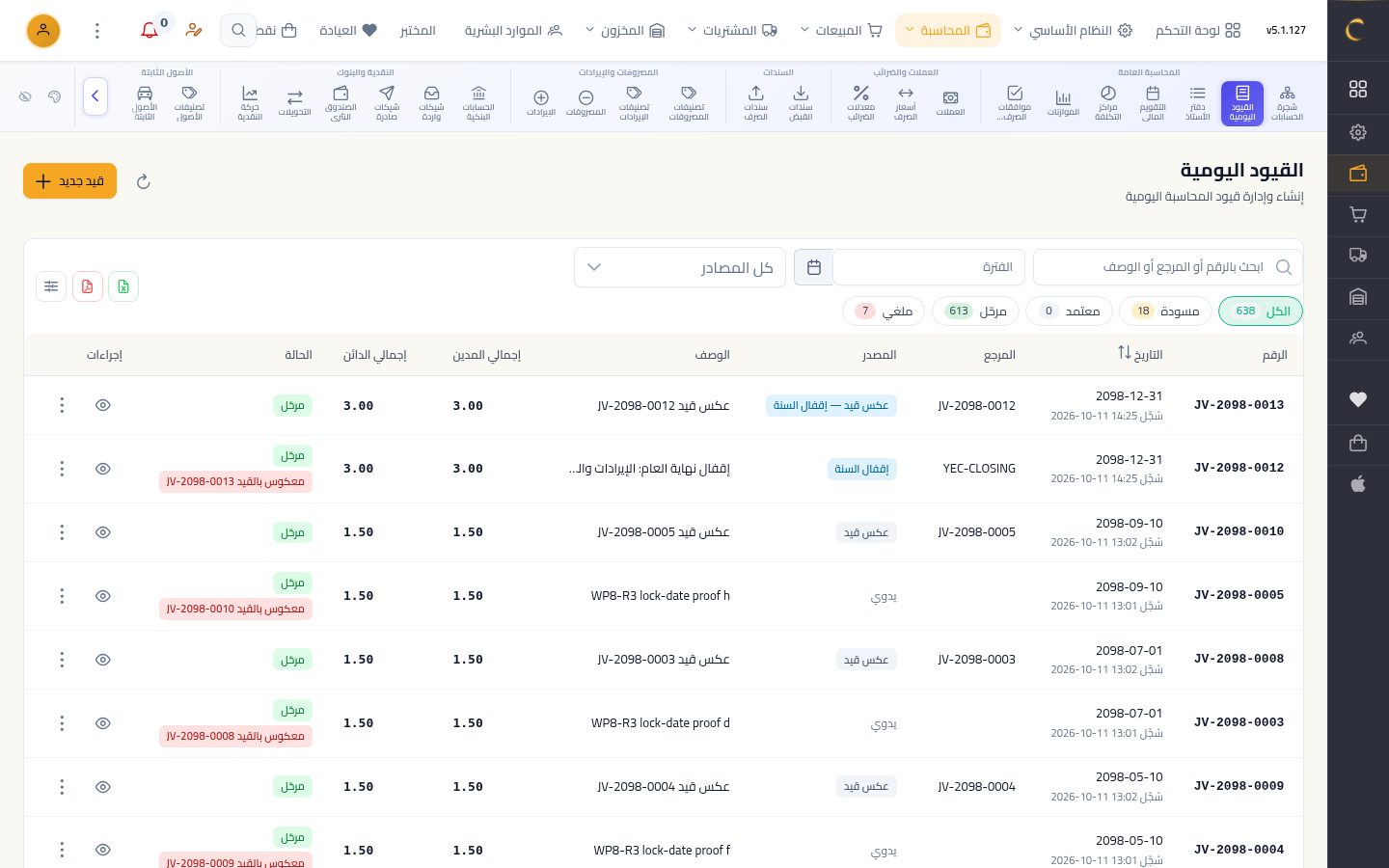Open tax rates (معدلات الضرائب) ribbon icon

[x=860, y=103]
